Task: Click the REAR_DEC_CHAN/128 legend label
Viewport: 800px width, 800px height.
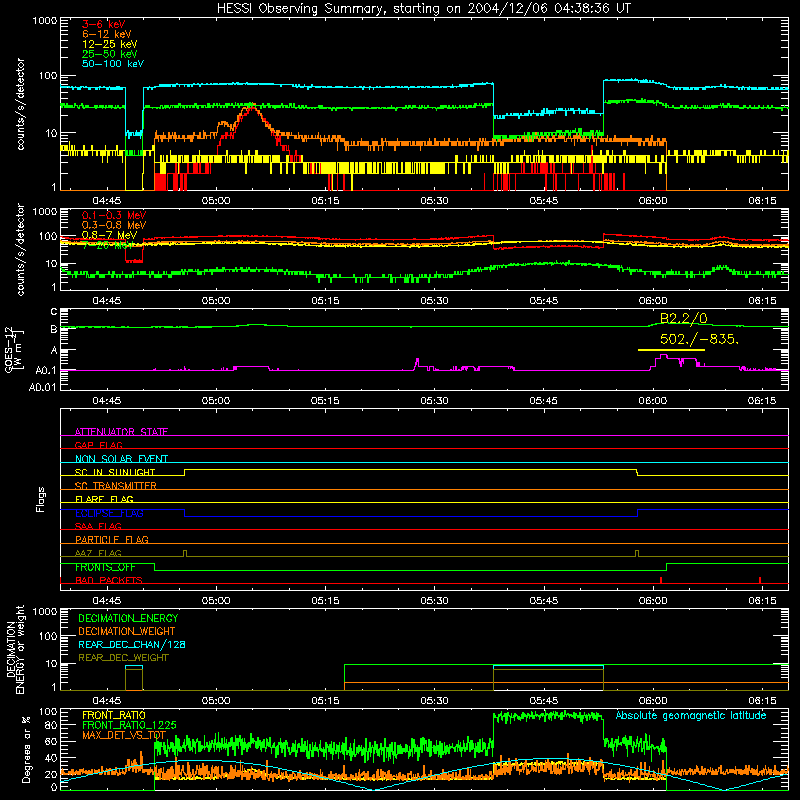Action: [132, 644]
